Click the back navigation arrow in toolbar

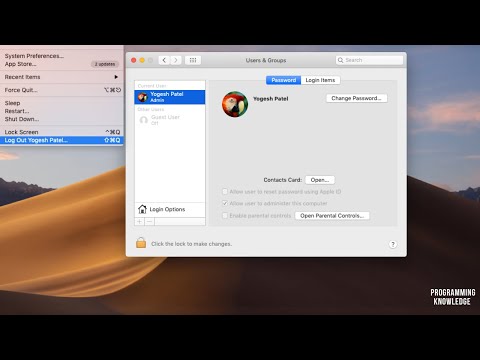(x=164, y=60)
